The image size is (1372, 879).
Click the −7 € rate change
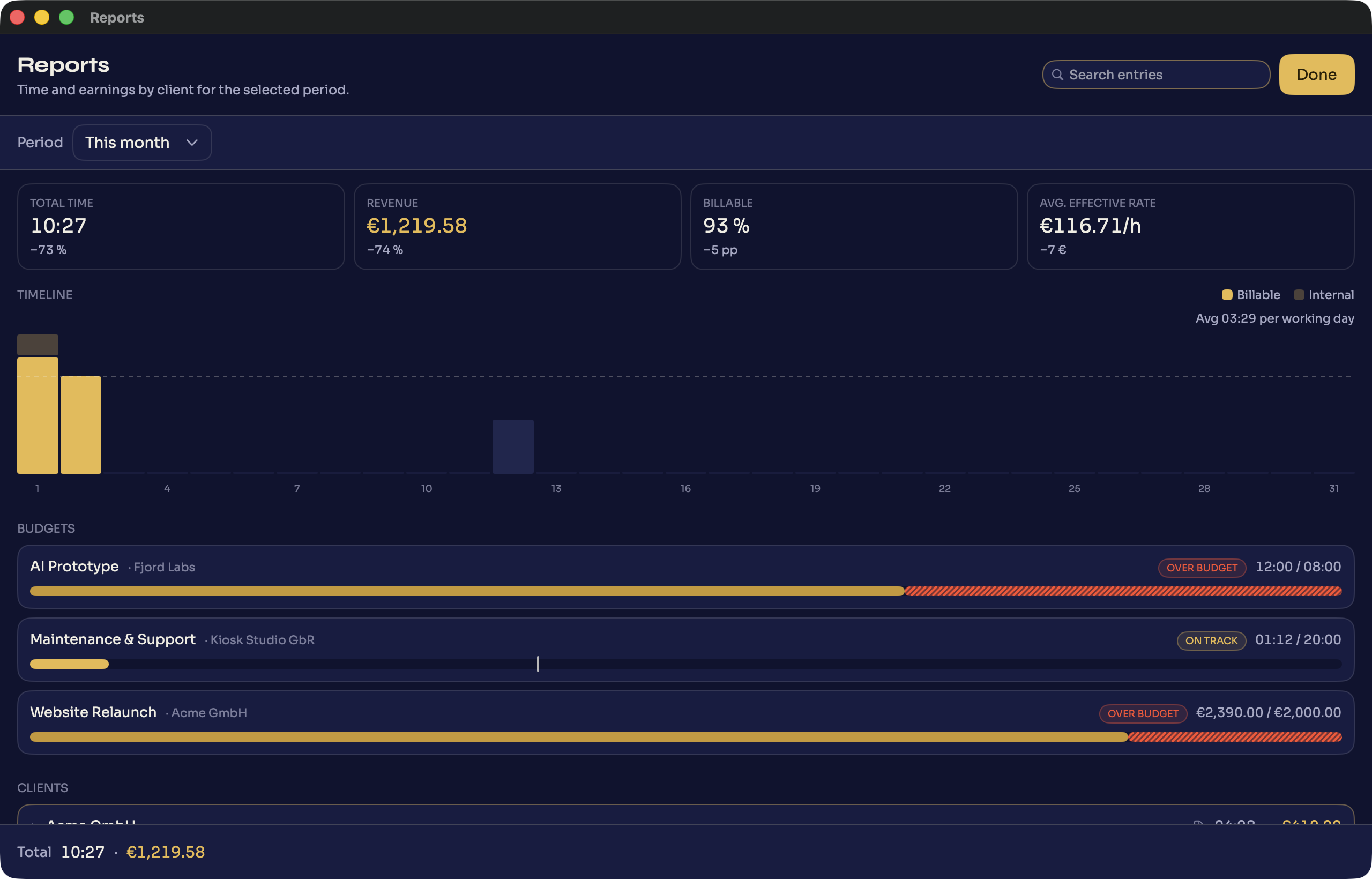(1053, 250)
